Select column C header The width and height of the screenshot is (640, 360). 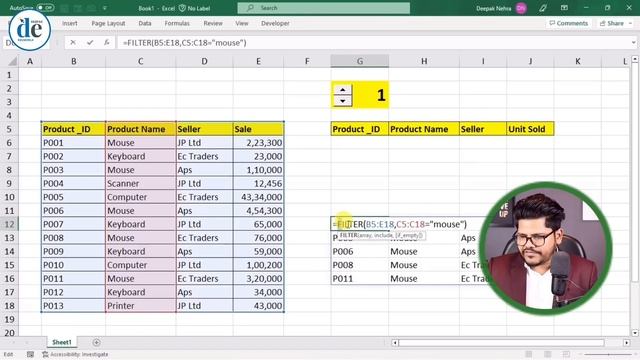pos(140,61)
